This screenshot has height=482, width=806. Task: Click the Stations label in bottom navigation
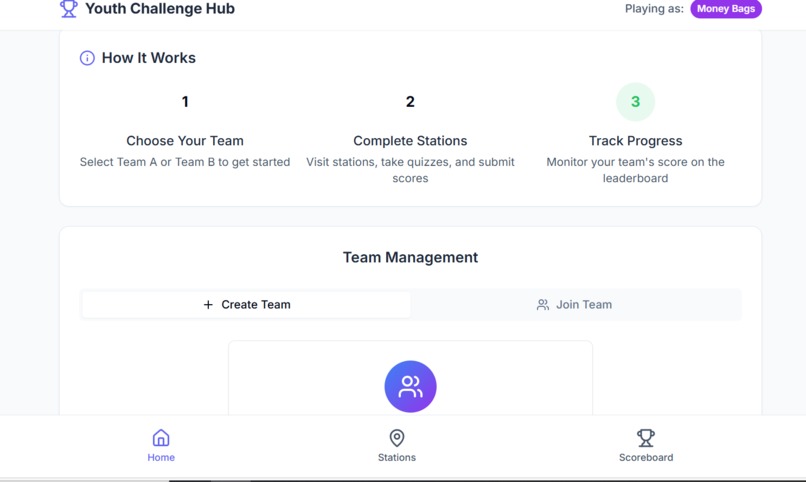(x=397, y=457)
